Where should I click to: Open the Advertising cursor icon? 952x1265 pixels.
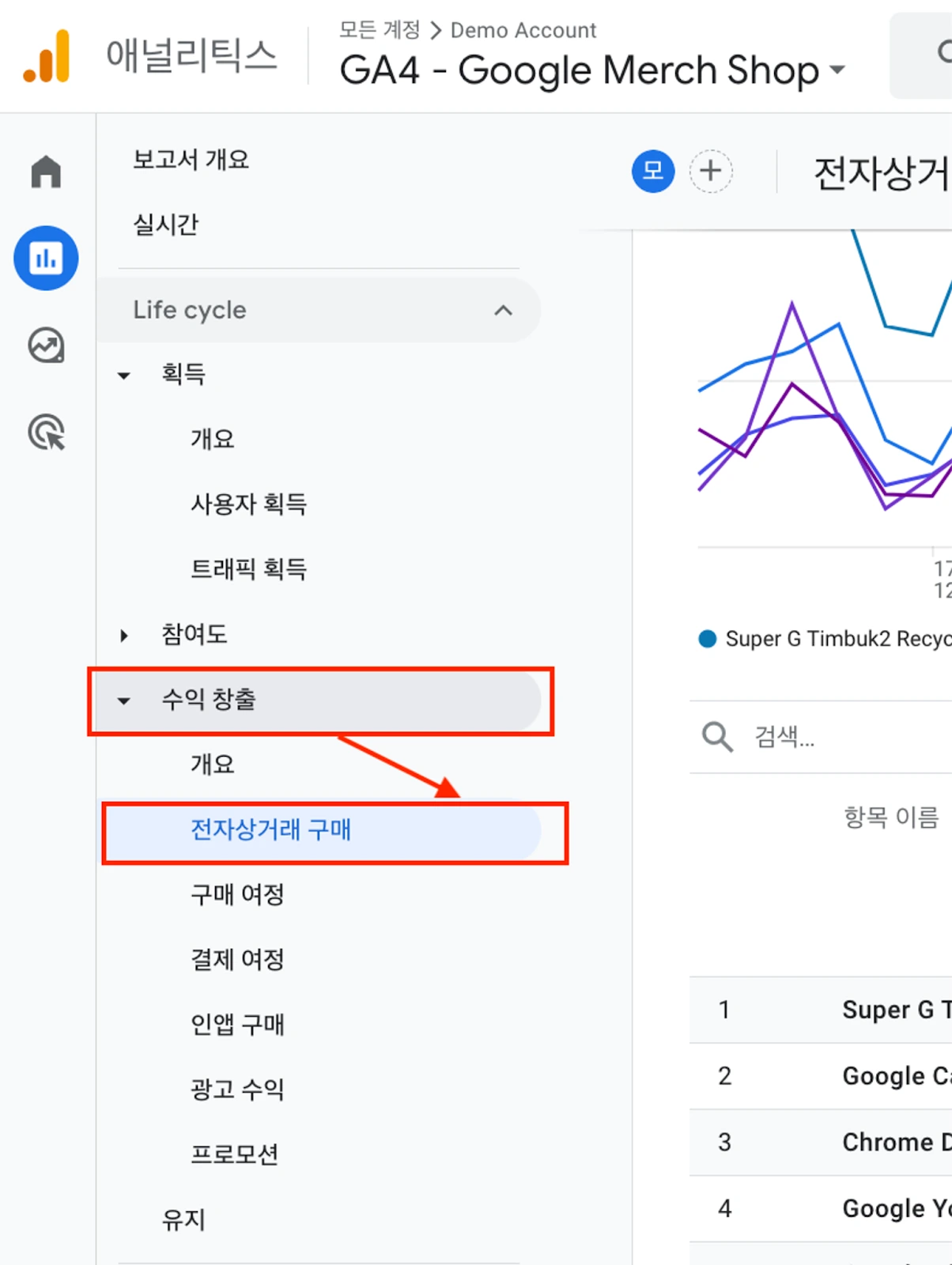pos(46,432)
